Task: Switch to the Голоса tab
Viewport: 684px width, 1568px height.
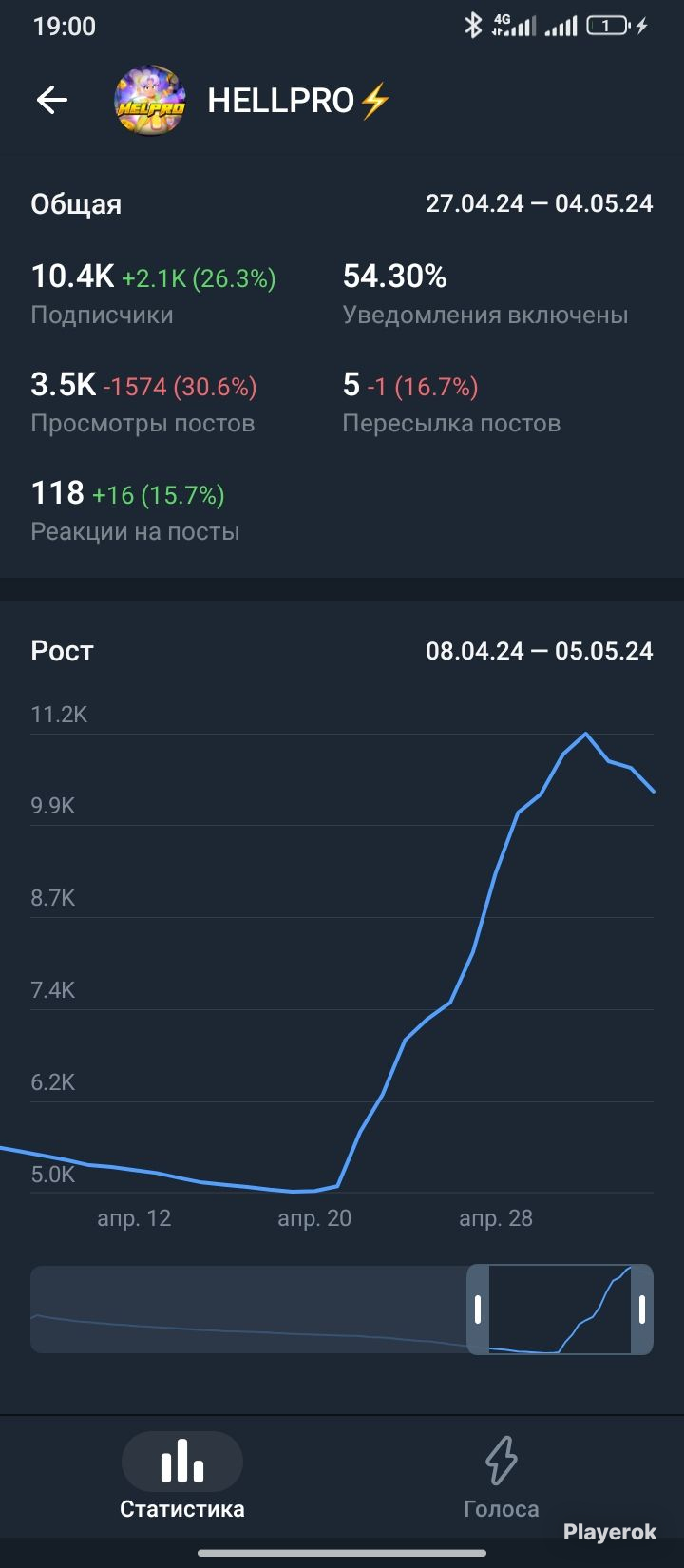Action: [502, 1475]
